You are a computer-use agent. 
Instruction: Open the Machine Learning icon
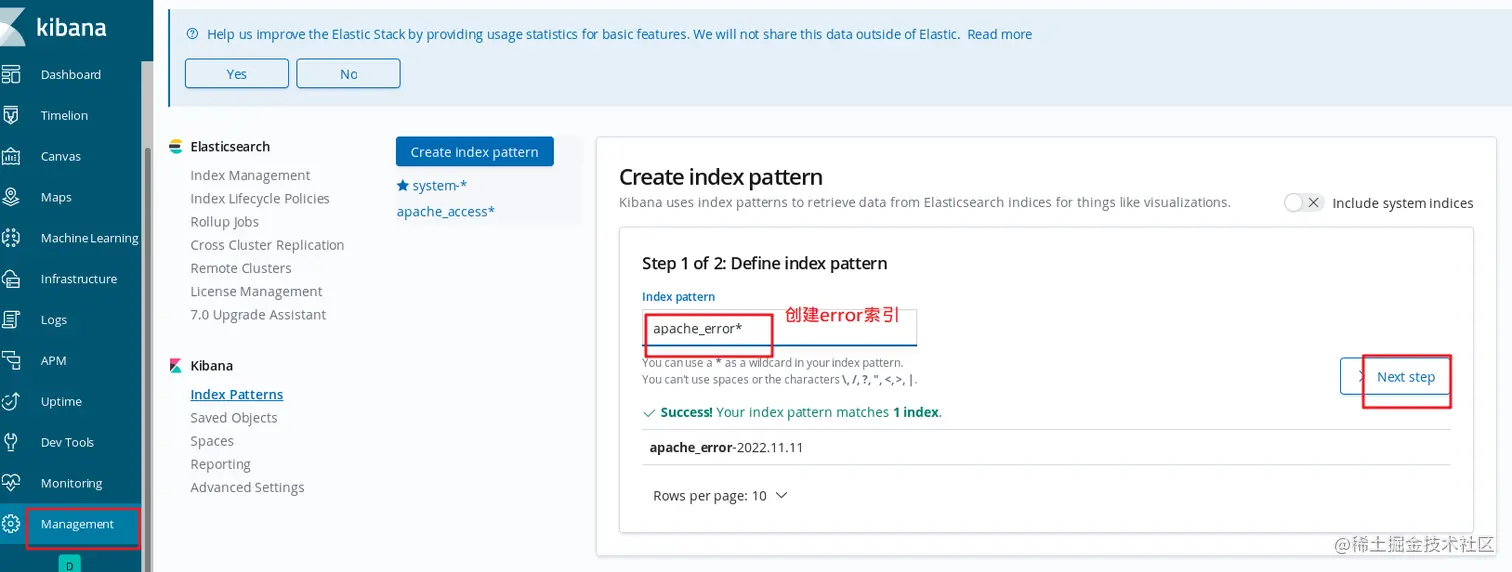tap(11, 238)
